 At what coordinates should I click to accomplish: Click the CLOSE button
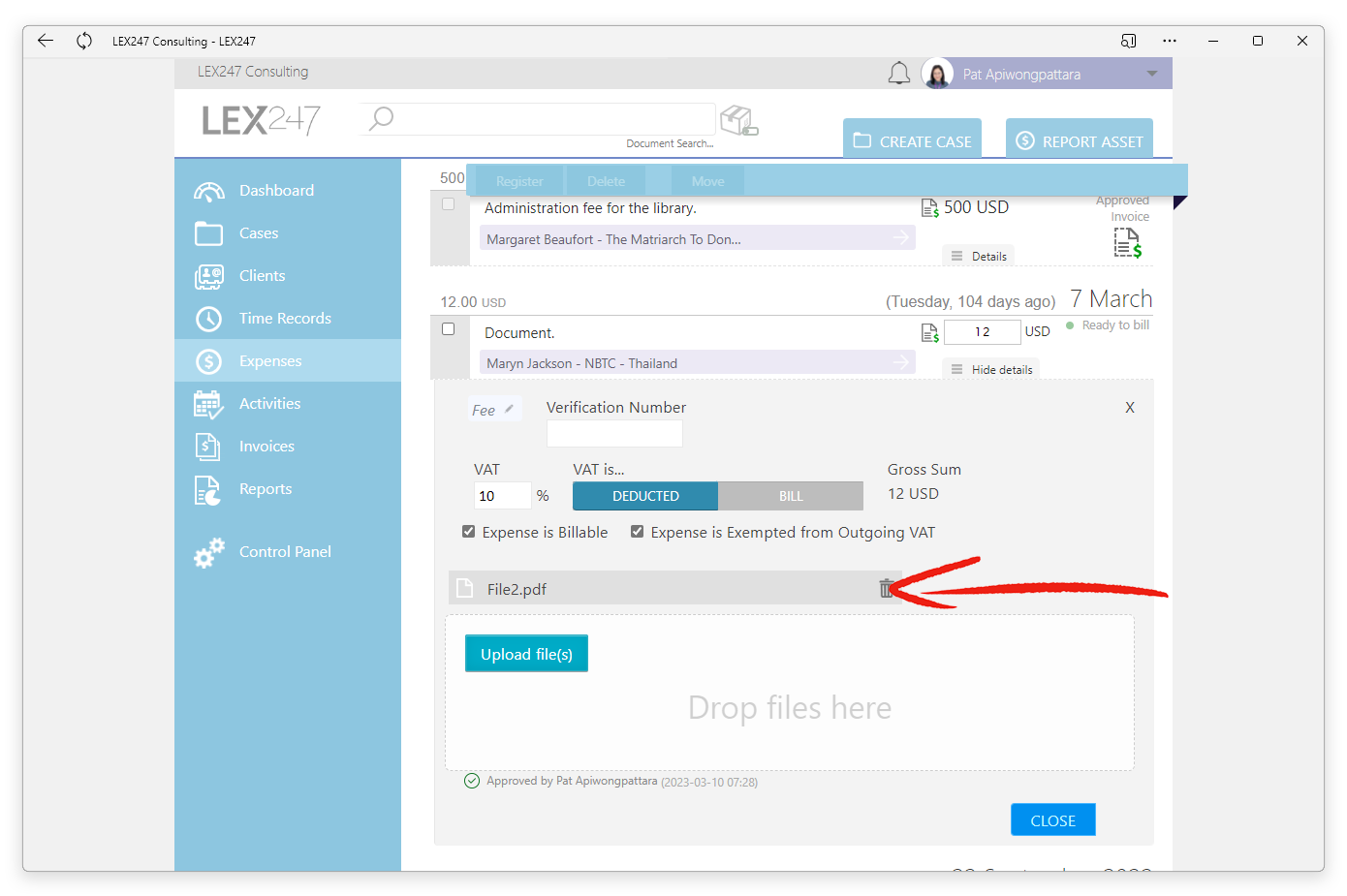click(x=1052, y=820)
